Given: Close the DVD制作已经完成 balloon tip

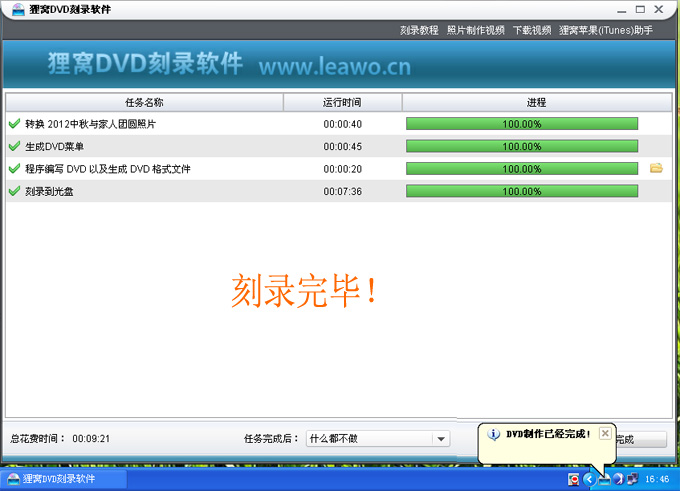Looking at the screenshot, I should click(605, 433).
